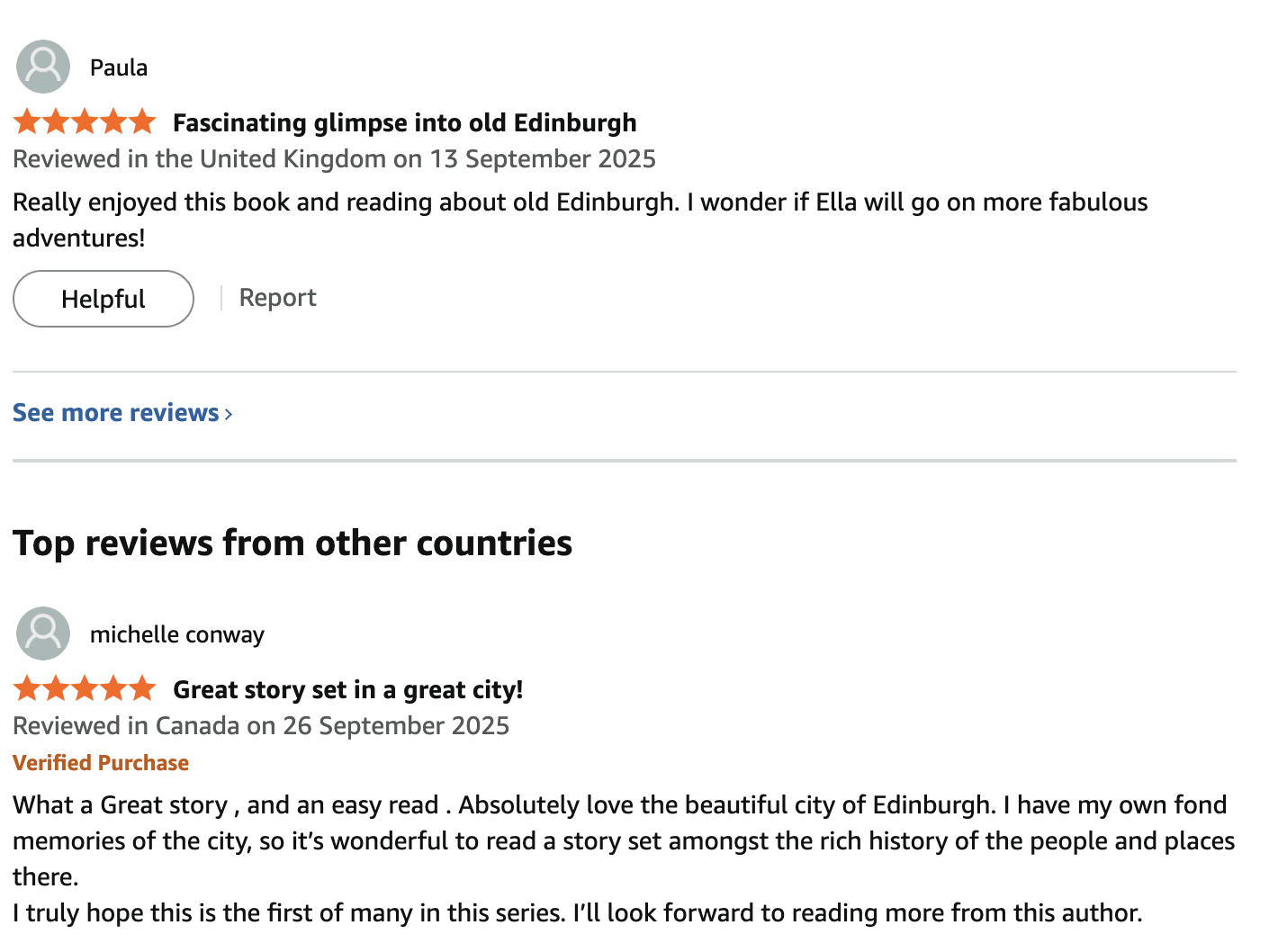The image size is (1287, 952).
Task: Open review titled Great story set in a great city
Action: pyautogui.click(x=348, y=689)
